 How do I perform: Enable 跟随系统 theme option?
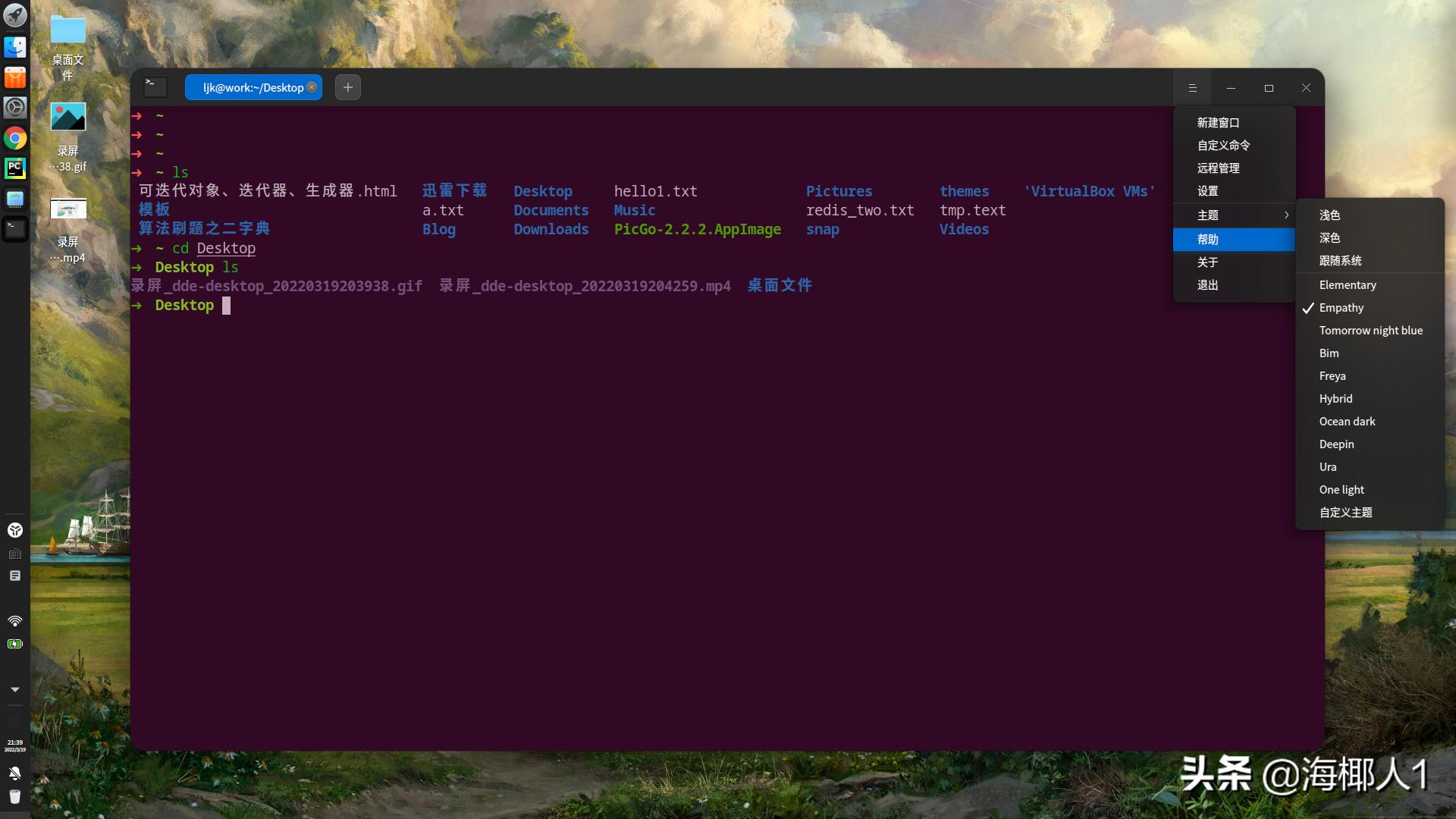coord(1341,260)
